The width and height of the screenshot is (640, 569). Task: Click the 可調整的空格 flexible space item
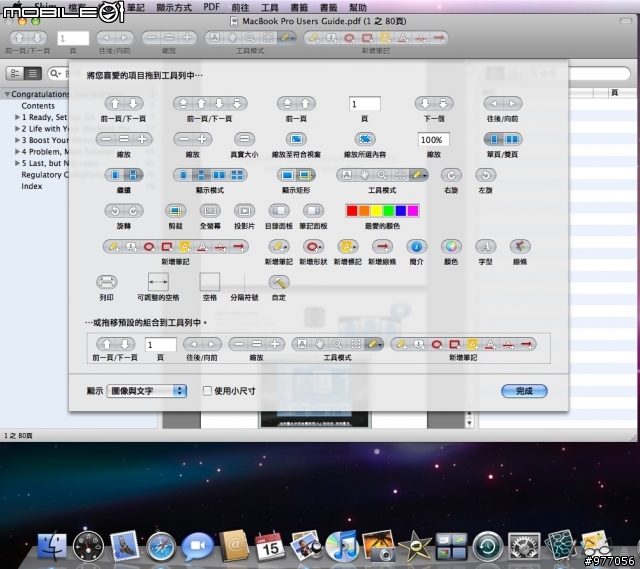click(158, 282)
